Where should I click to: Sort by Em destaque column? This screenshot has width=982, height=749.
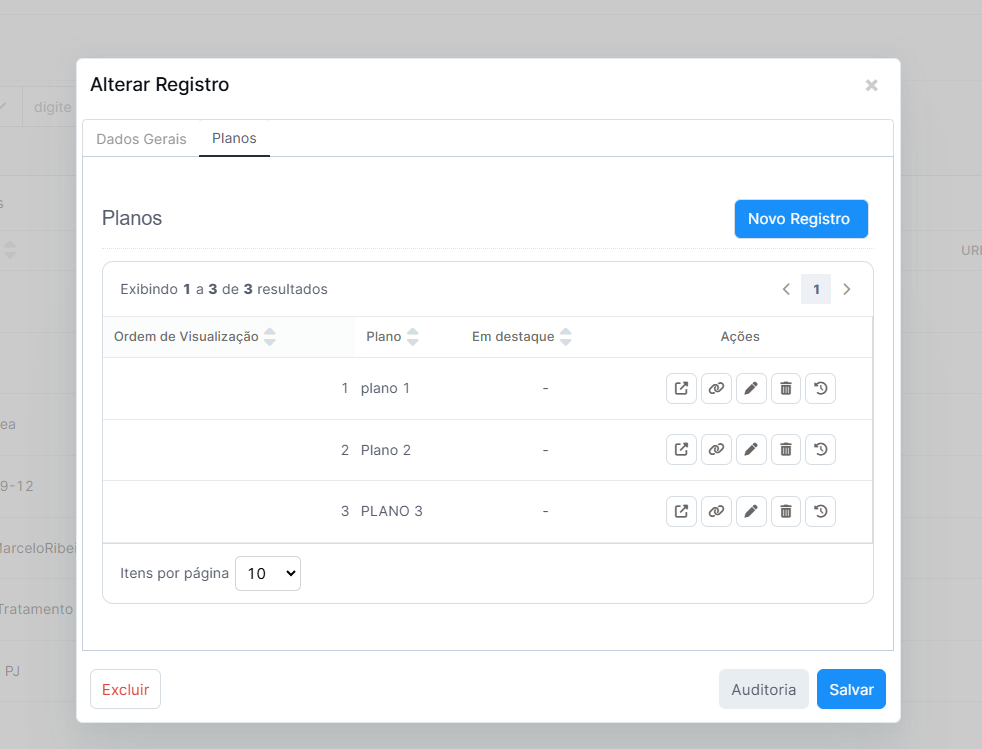tap(566, 337)
